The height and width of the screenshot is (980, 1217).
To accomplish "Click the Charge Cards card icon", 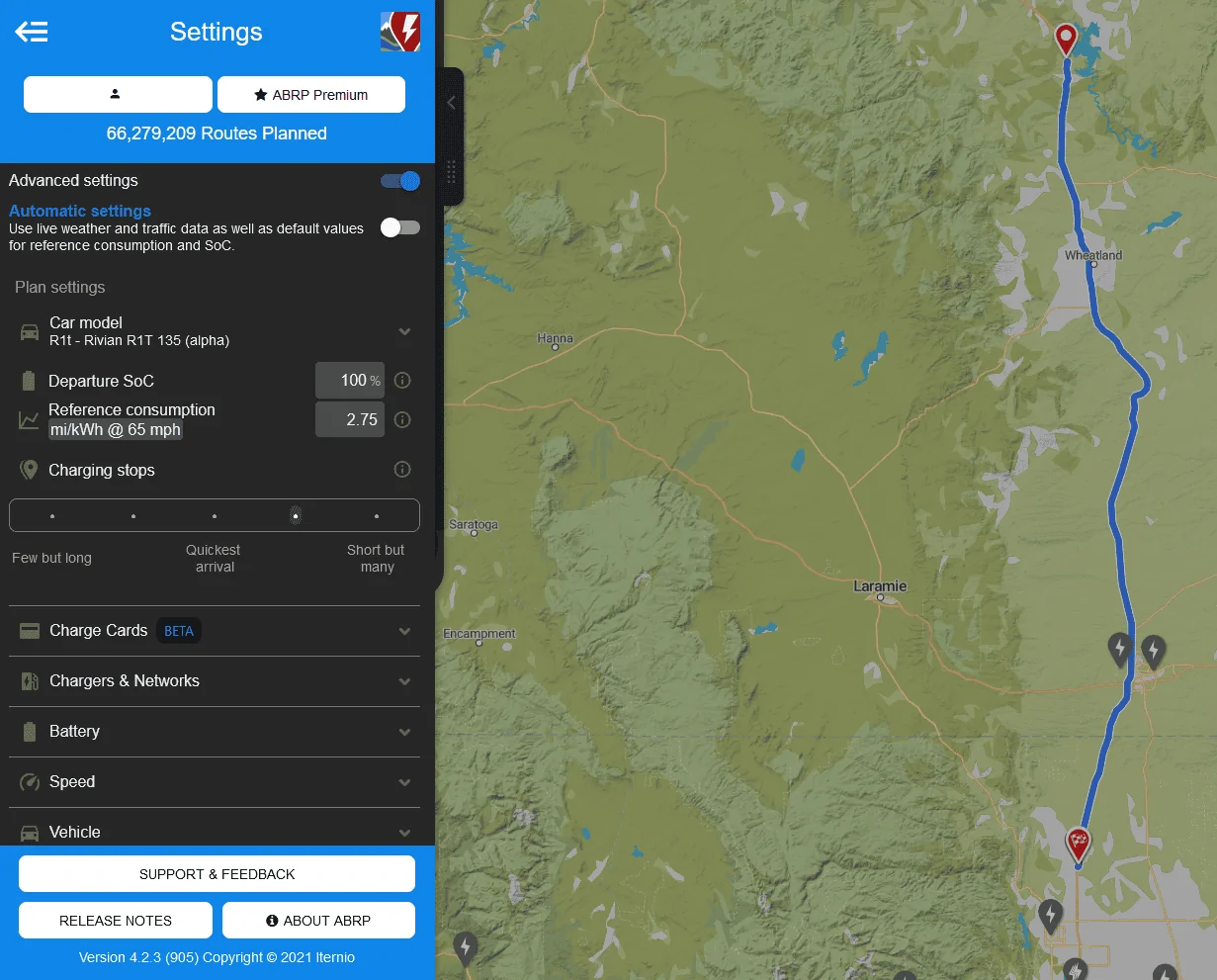I will click(x=30, y=631).
